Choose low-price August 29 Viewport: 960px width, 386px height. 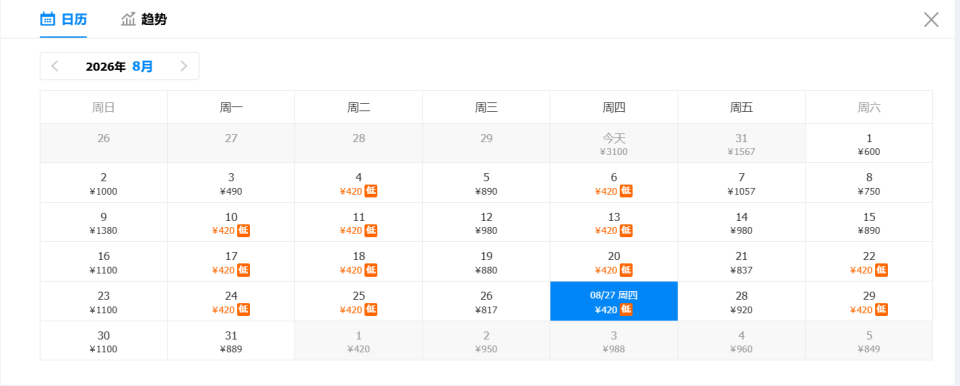tap(869, 301)
